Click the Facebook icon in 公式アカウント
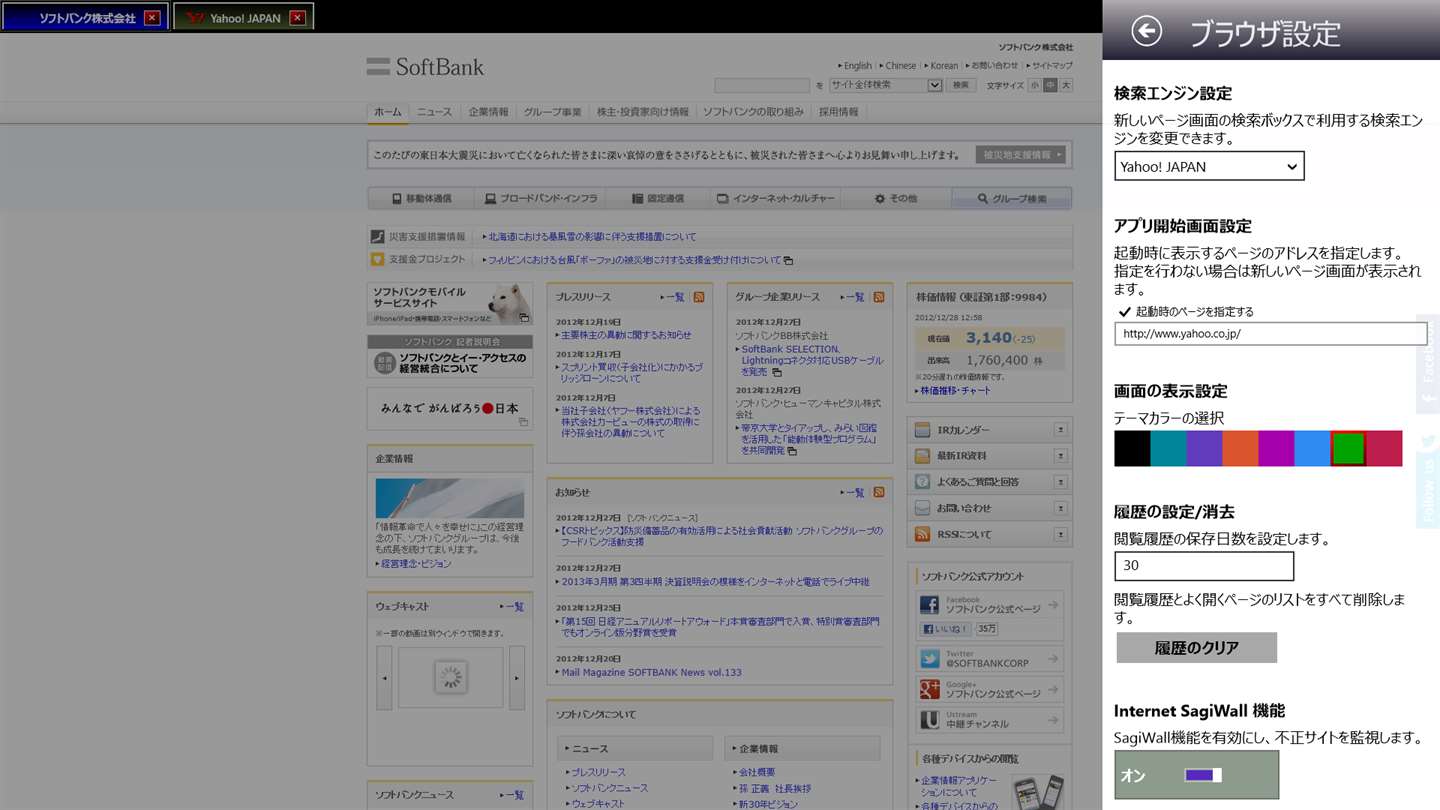The height and width of the screenshot is (810, 1440). [929, 605]
